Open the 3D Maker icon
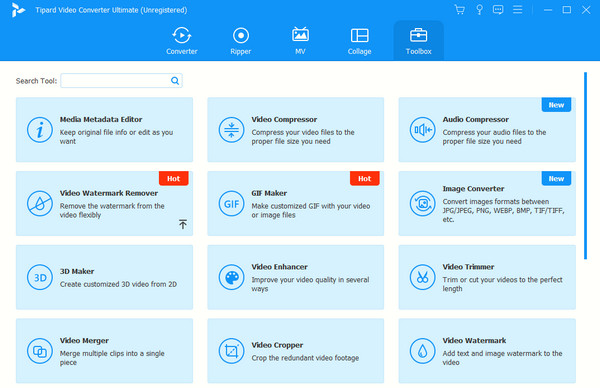 coord(40,277)
